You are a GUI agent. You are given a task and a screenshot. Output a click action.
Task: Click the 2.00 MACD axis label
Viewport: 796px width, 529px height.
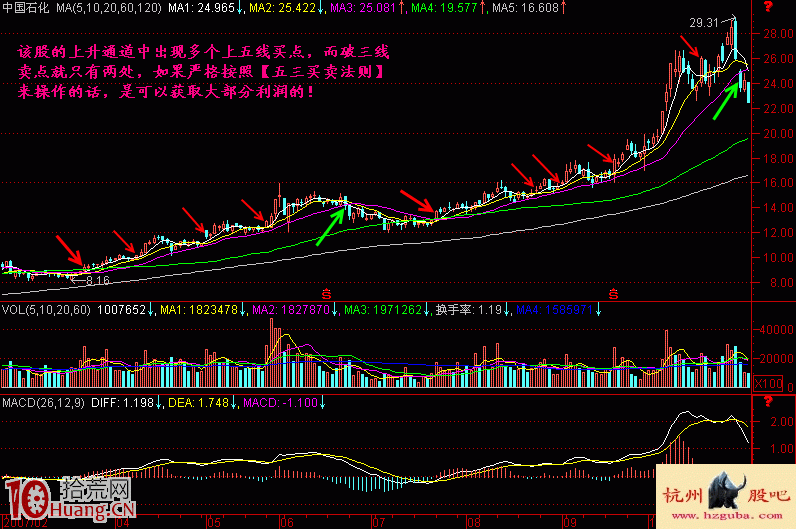pyautogui.click(x=782, y=422)
